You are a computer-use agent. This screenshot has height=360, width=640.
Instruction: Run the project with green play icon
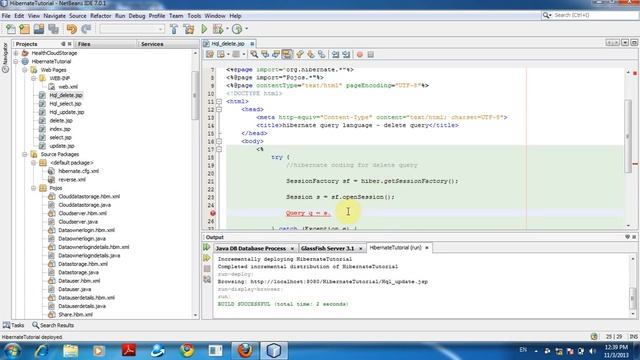pyautogui.click(x=204, y=29)
